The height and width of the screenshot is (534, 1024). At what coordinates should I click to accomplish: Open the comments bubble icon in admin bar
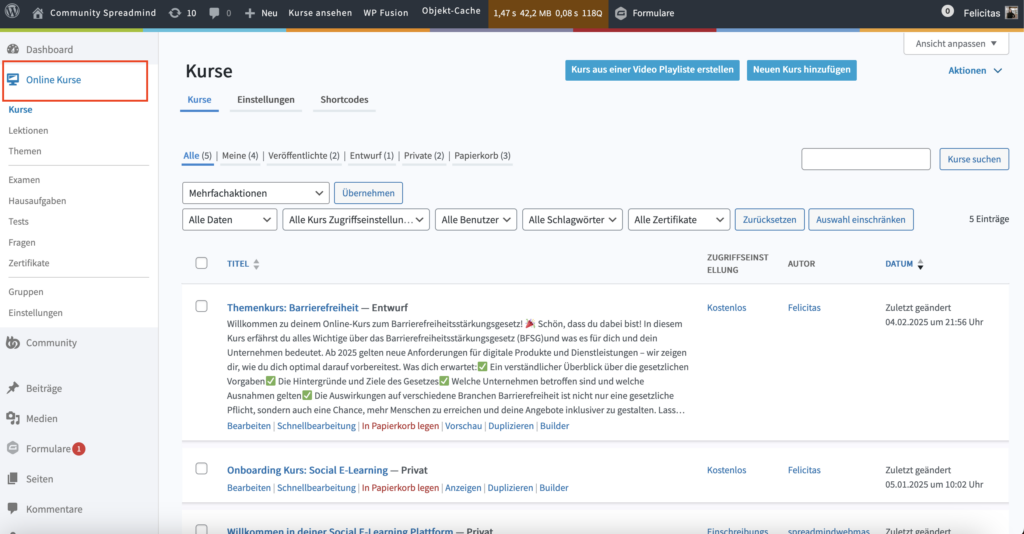pyautogui.click(x=215, y=14)
